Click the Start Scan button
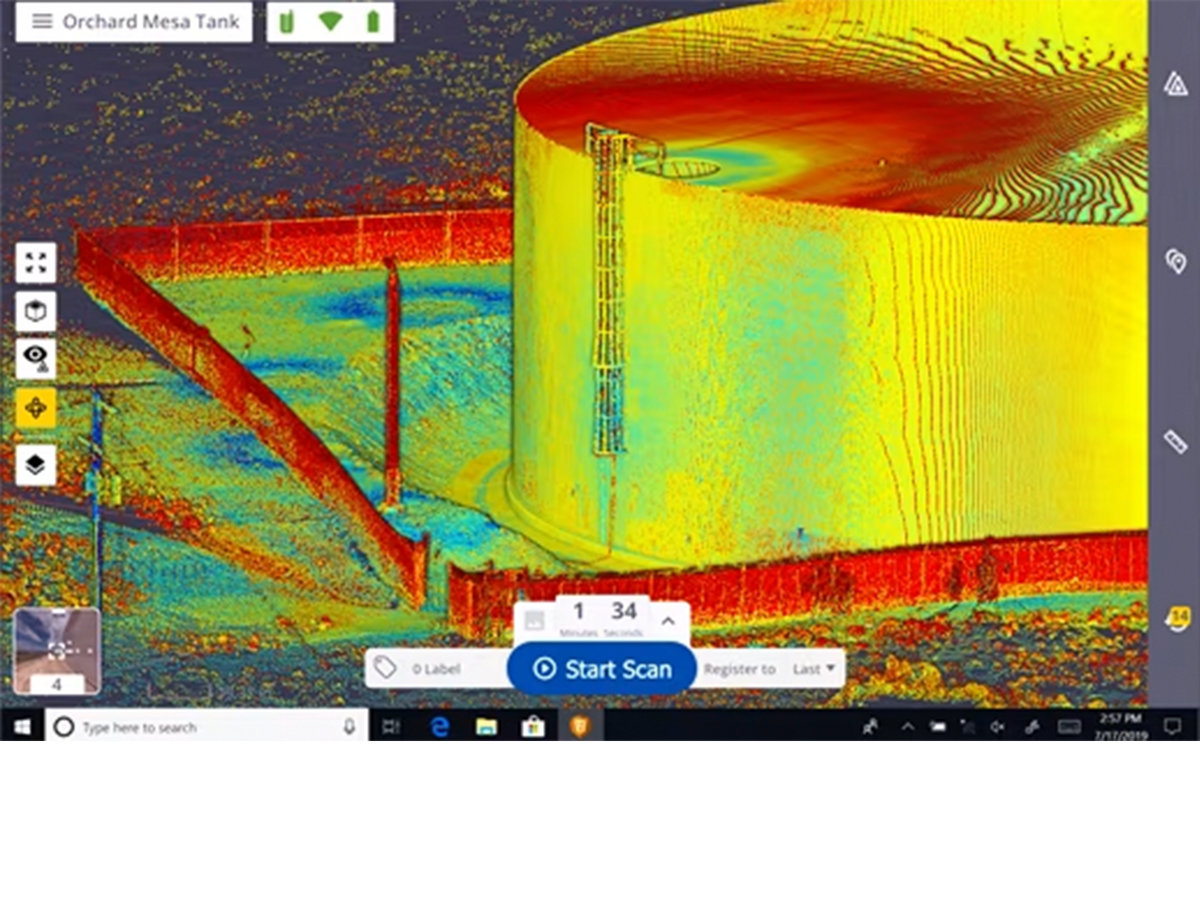This screenshot has height=900, width=1200. [x=602, y=669]
